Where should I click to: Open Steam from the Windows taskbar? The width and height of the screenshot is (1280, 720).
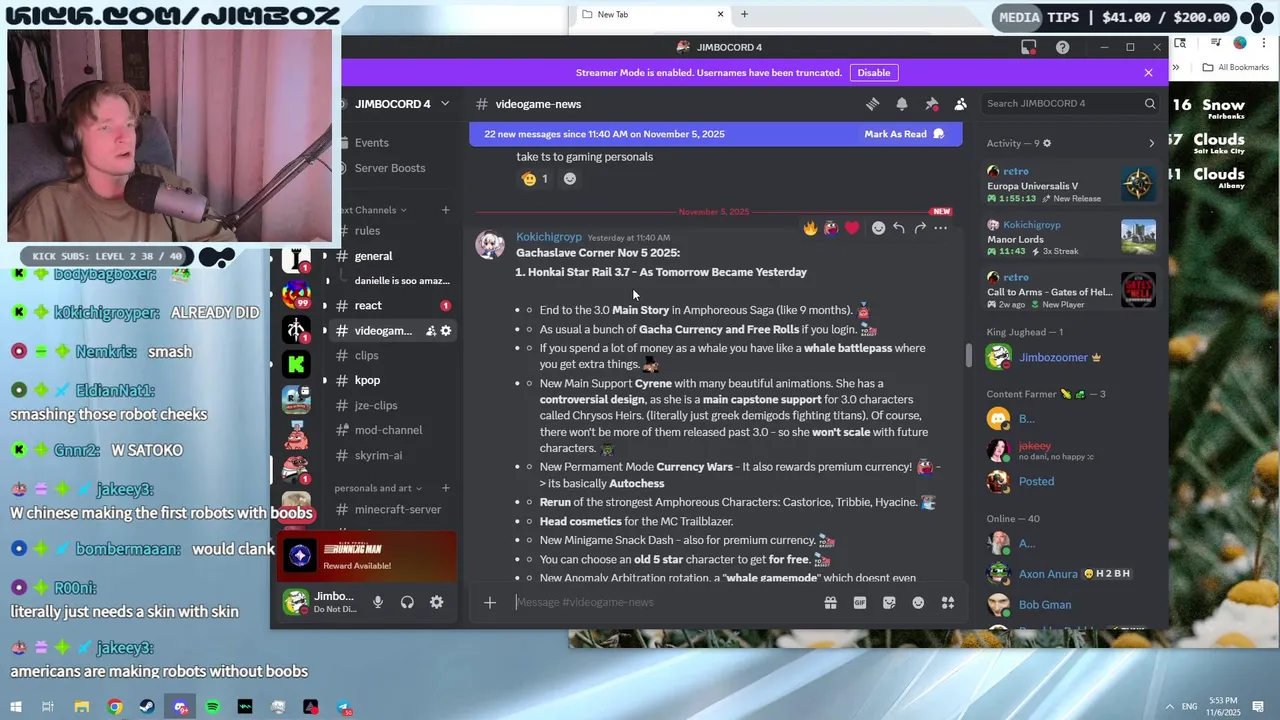tap(148, 707)
